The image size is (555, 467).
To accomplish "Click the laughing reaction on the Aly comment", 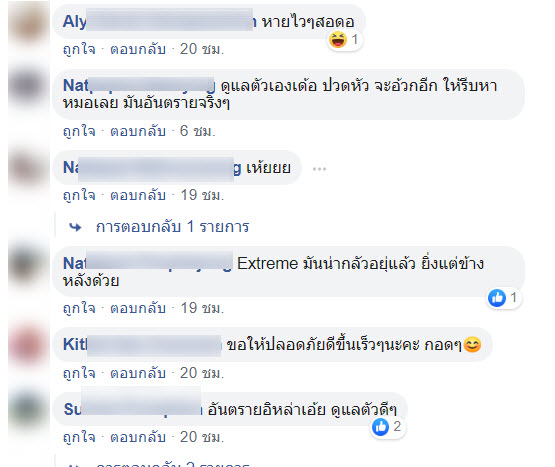I will click(x=338, y=39).
